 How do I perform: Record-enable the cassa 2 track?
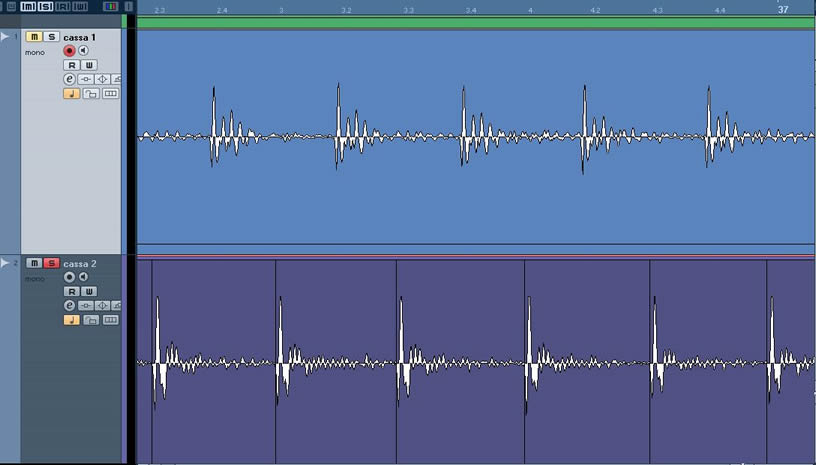point(69,277)
